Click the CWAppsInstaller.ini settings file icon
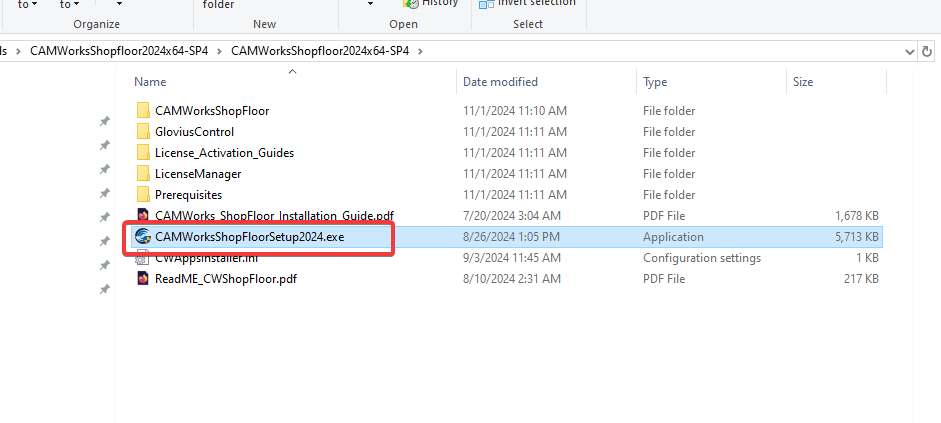 pos(143,259)
